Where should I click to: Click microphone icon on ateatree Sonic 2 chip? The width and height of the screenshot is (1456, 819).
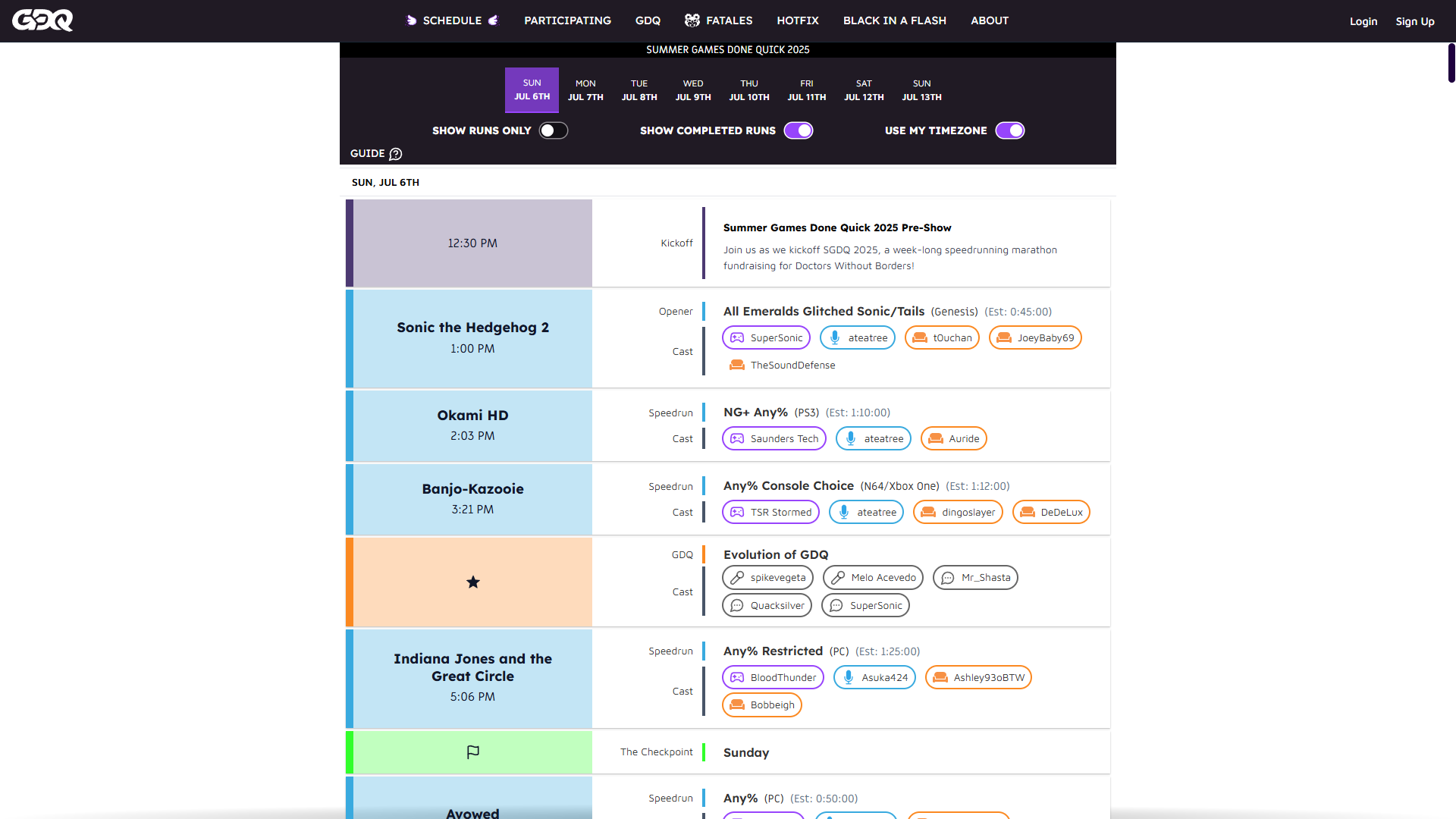(835, 338)
